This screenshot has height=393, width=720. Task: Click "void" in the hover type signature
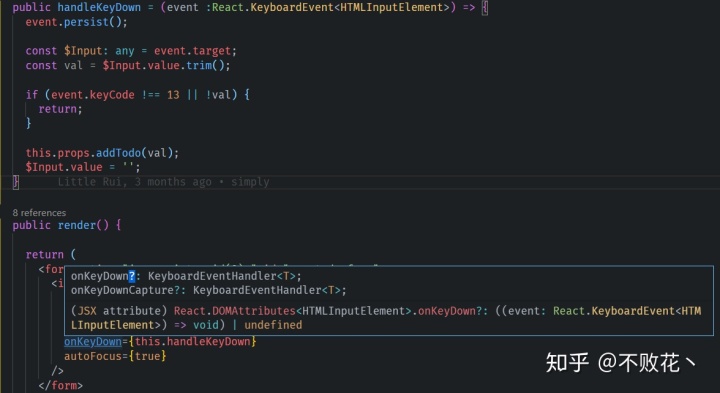click(x=206, y=325)
